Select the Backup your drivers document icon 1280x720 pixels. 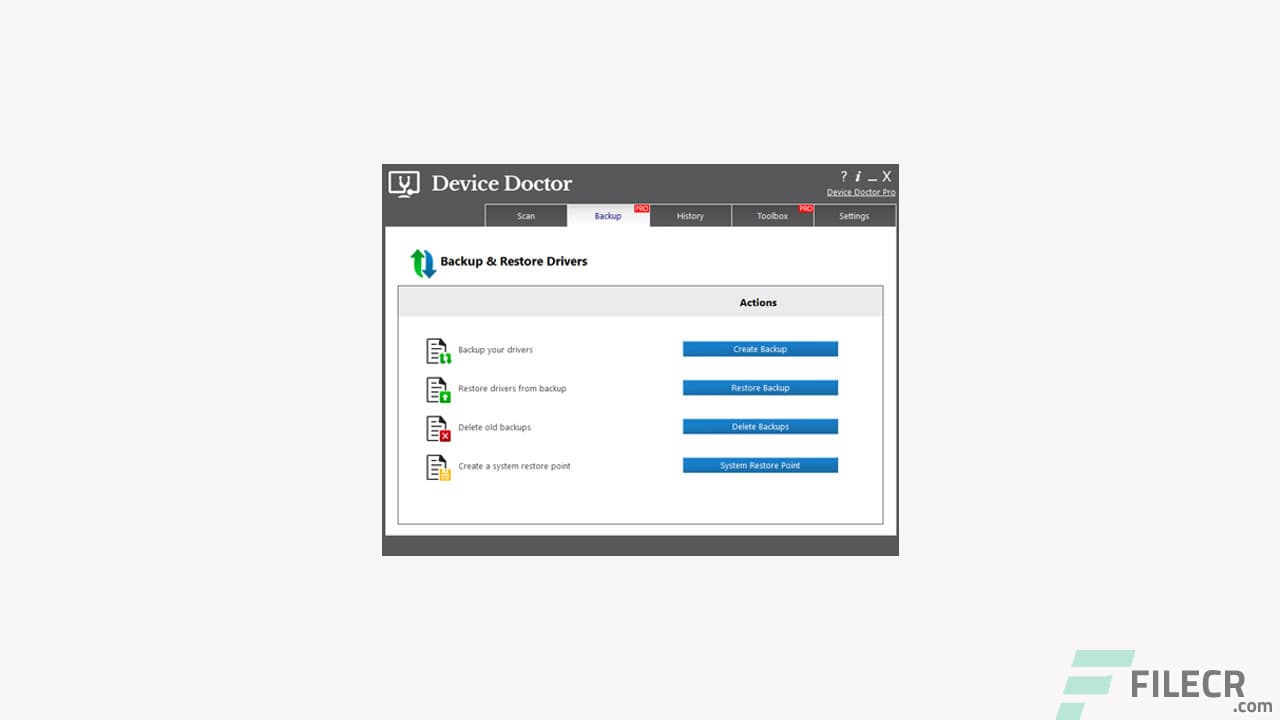tap(437, 350)
